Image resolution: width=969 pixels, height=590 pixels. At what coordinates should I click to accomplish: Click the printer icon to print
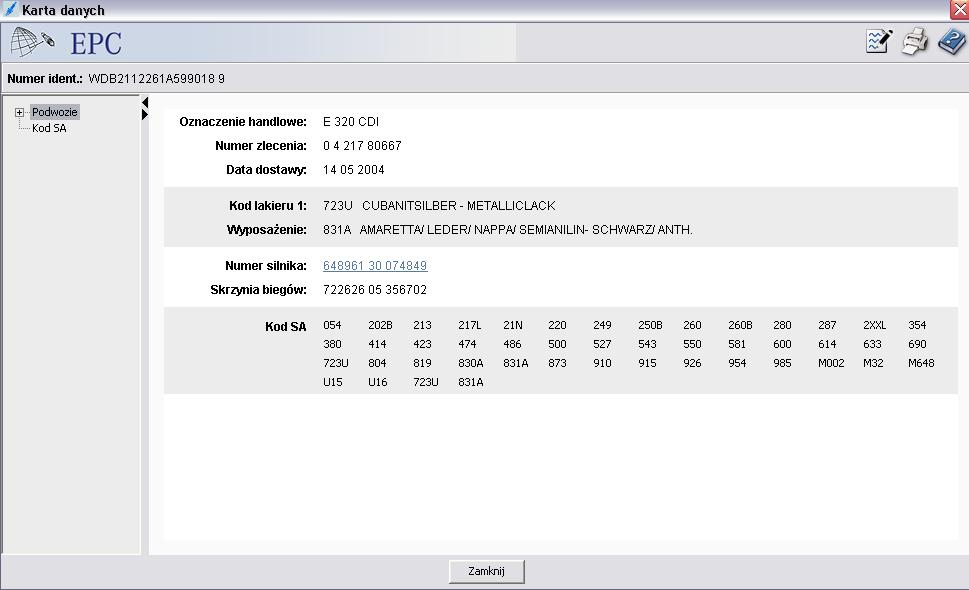point(914,42)
